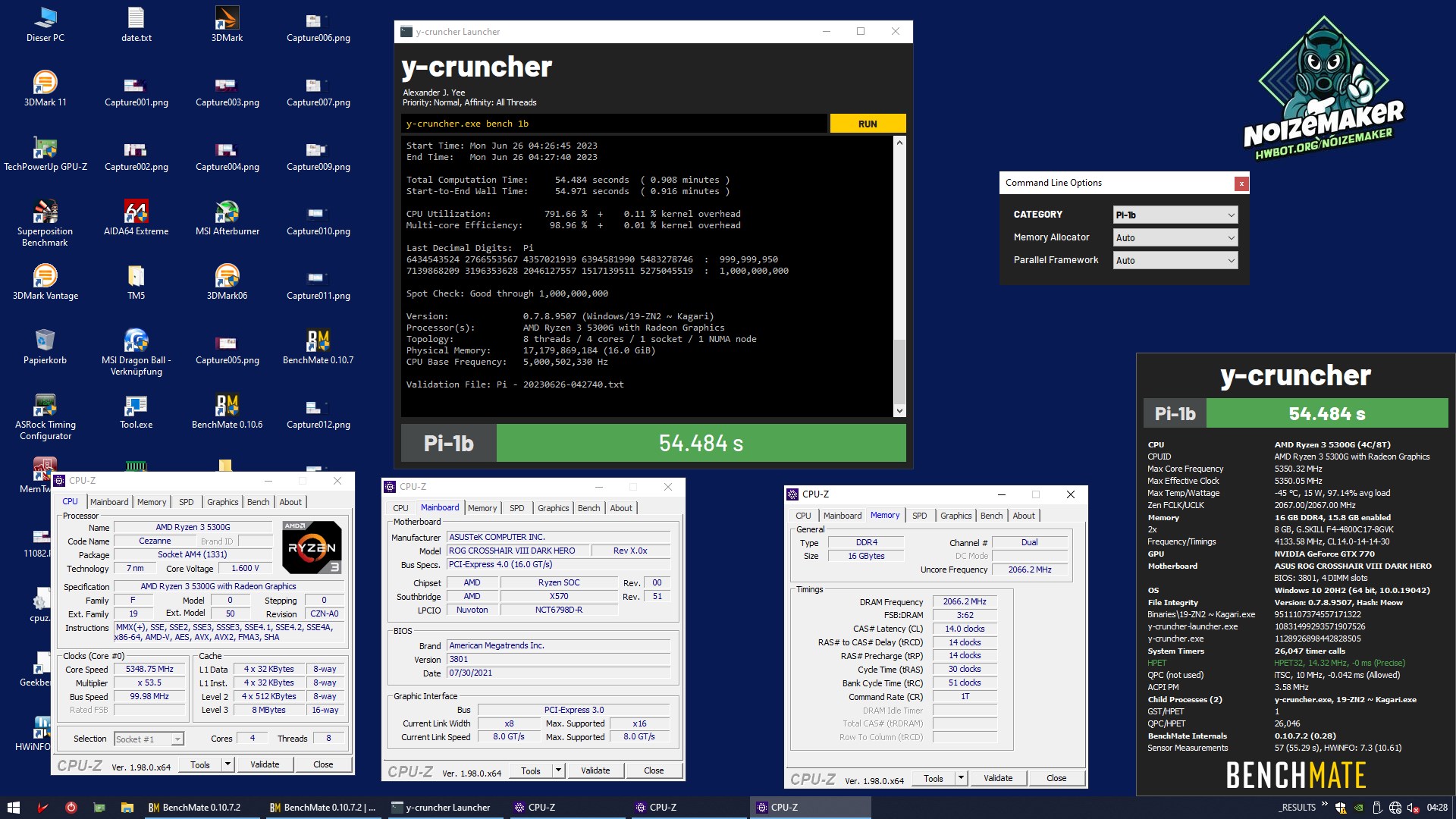Switch to Mainboard tab in left CPU-Z window
This screenshot has height=819, width=1456.
(x=109, y=502)
